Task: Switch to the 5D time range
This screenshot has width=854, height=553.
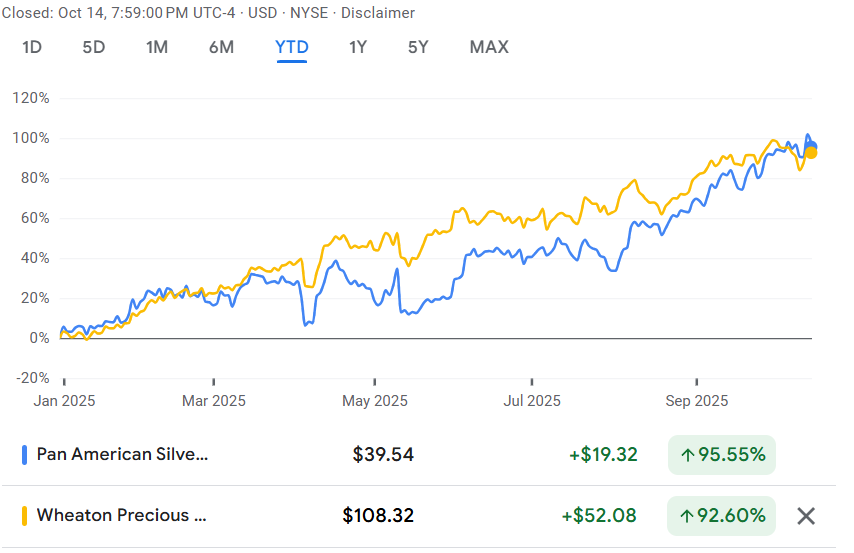Action: click(x=93, y=47)
